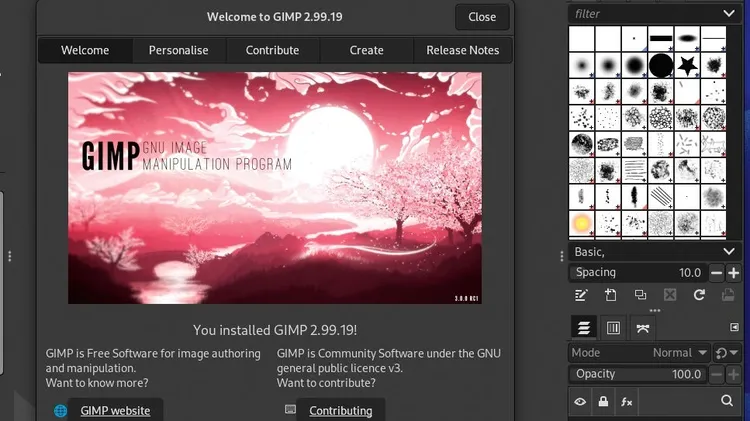The width and height of the screenshot is (750, 421).
Task: Select the bubble cell-pattern round brush
Action: 661,117
